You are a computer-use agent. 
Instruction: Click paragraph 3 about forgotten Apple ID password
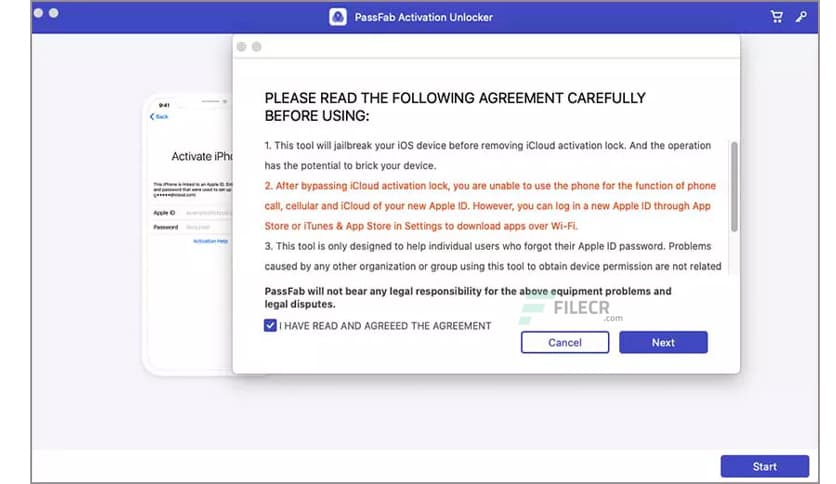(493, 256)
